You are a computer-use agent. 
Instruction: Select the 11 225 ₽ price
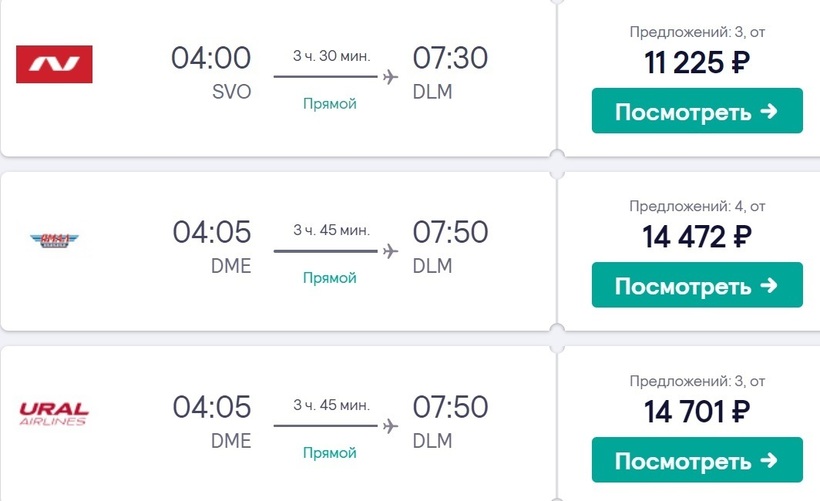(x=697, y=63)
